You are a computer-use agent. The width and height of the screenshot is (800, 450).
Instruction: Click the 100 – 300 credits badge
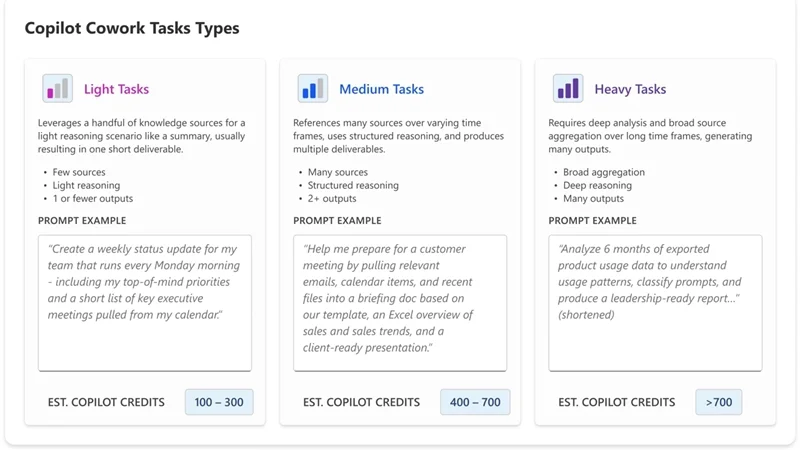pos(219,402)
